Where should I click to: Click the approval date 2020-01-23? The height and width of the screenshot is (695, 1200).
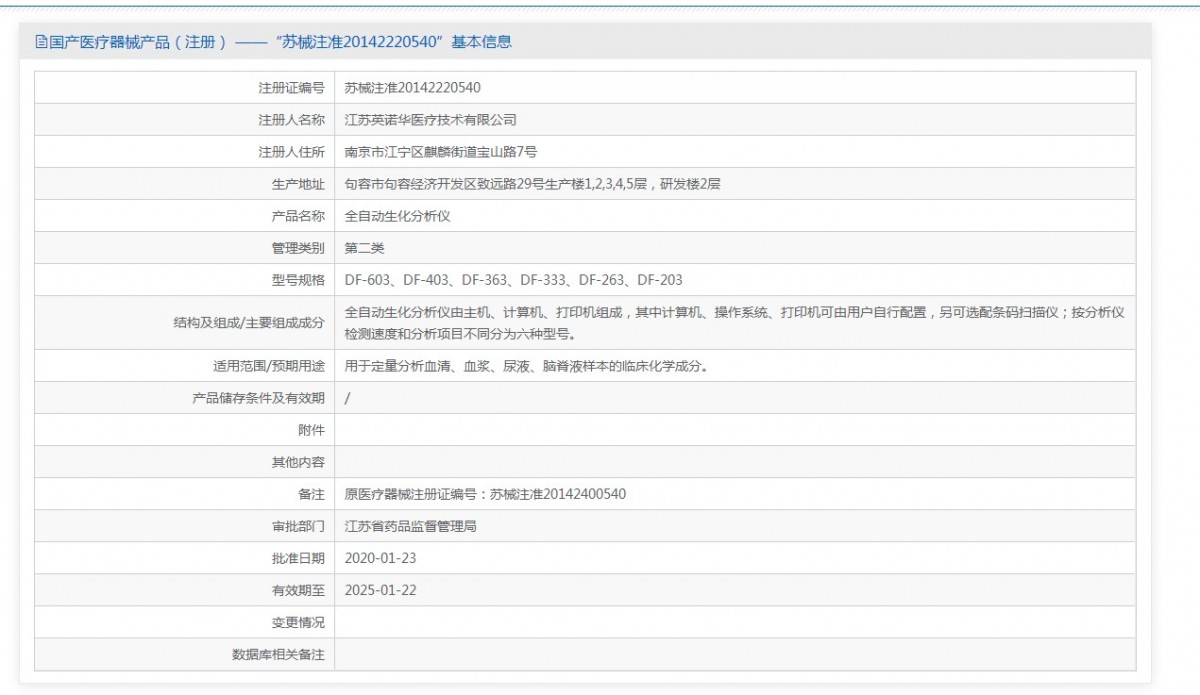380,558
